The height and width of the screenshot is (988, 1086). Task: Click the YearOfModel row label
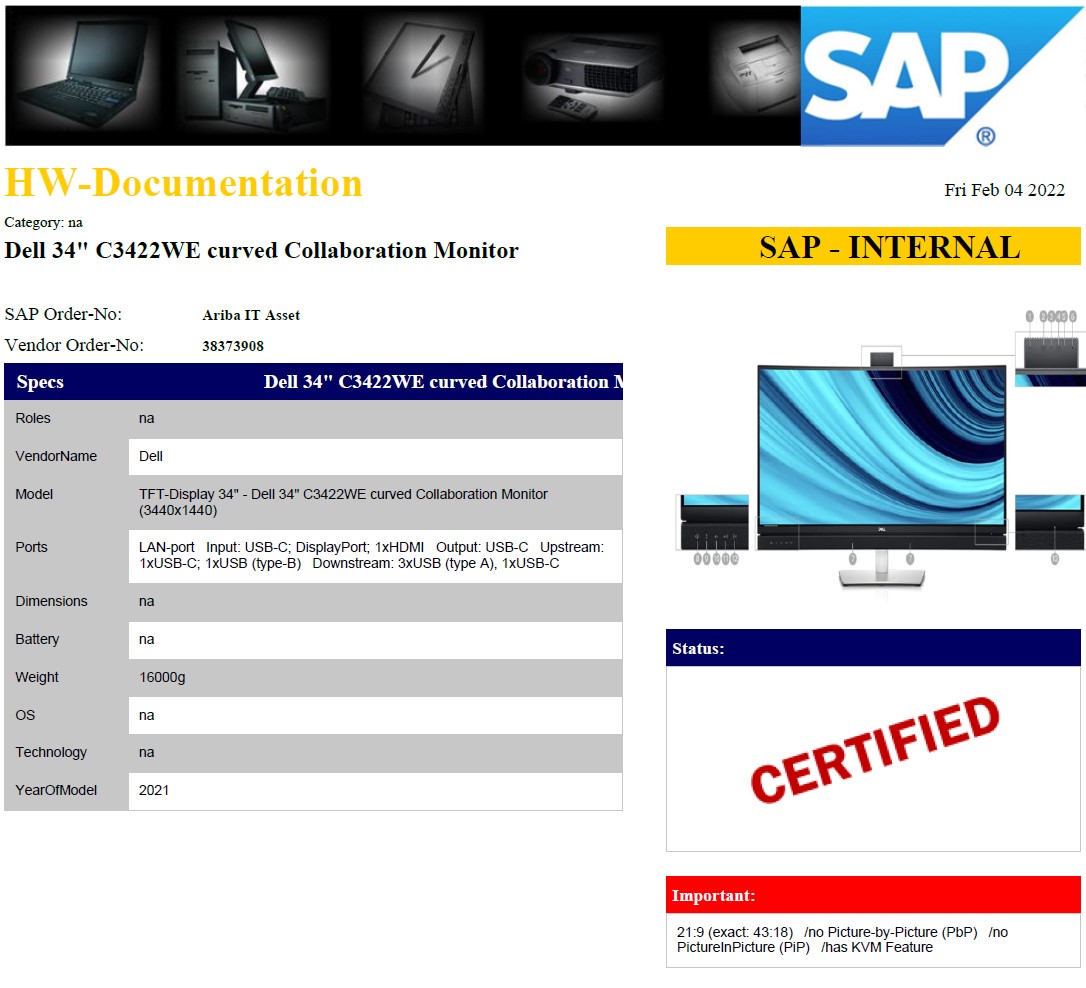pos(56,791)
